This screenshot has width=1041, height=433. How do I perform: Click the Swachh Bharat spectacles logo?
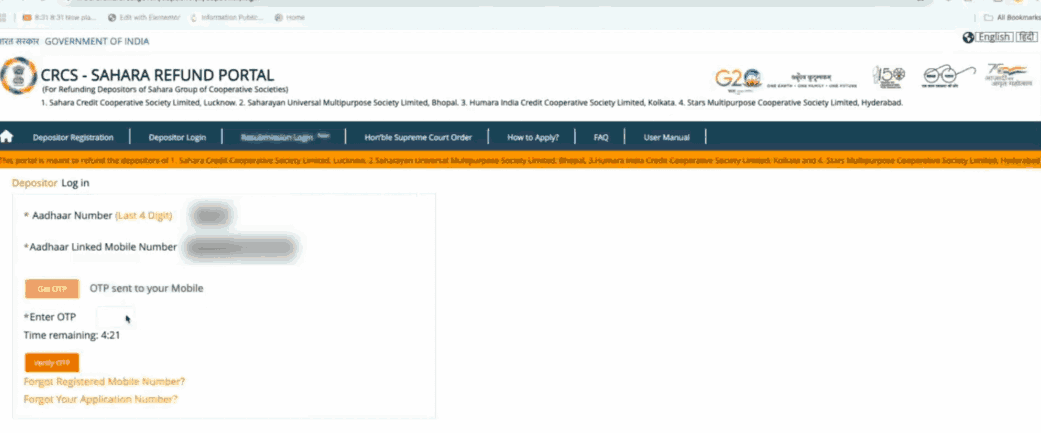point(949,77)
